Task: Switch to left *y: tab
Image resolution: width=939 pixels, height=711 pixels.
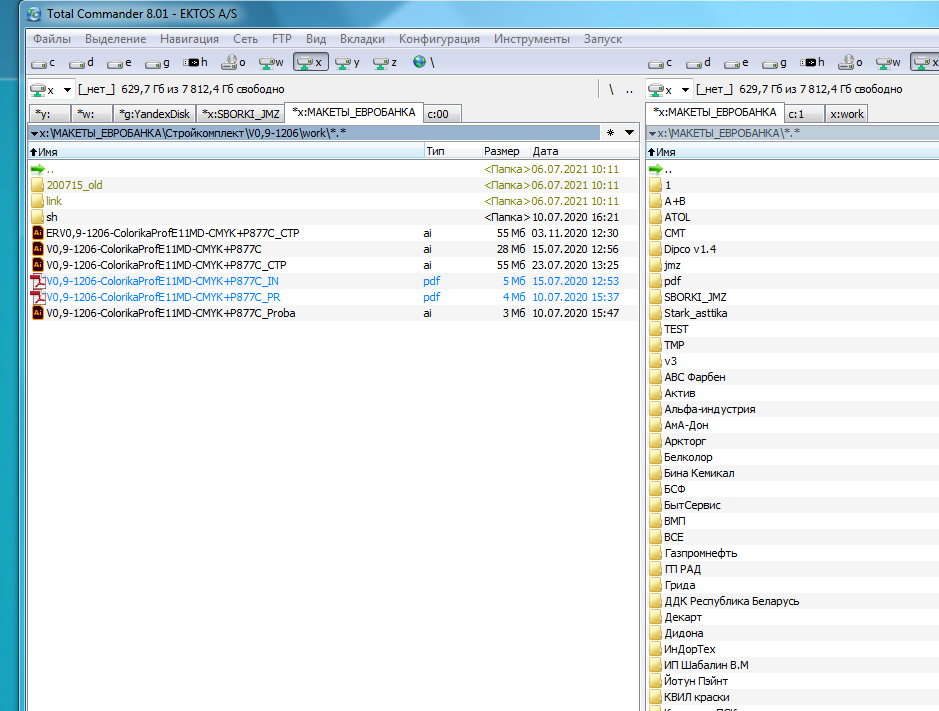Action: click(49, 114)
